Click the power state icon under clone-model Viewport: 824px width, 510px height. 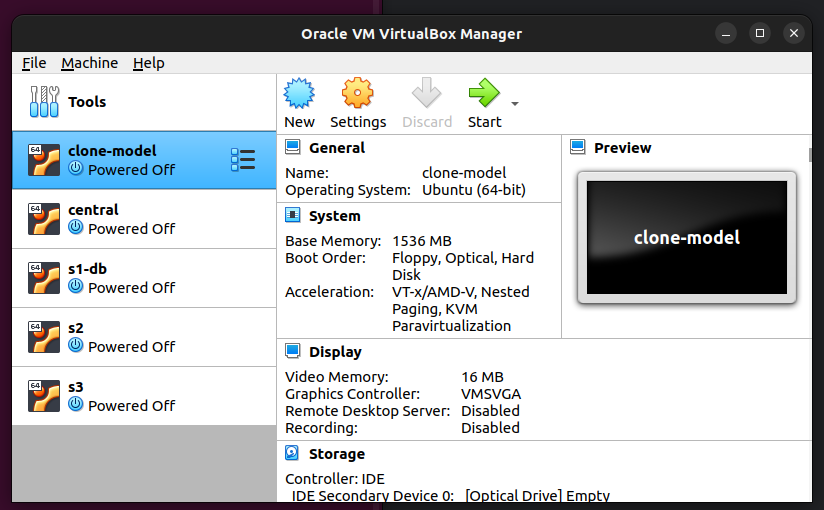click(x=76, y=168)
